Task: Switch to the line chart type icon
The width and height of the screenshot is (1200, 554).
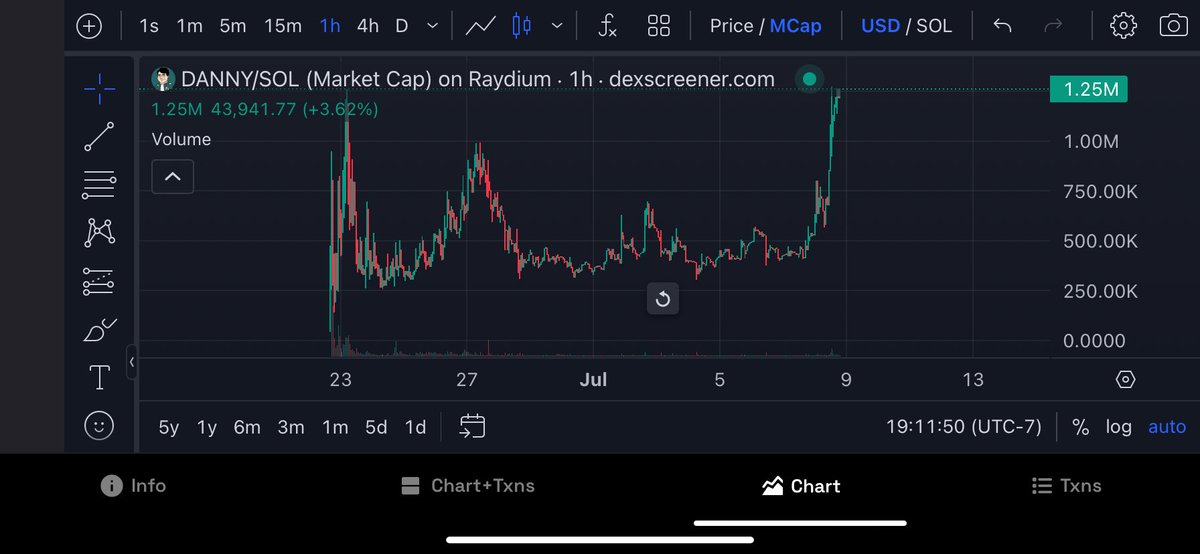Action: click(x=481, y=26)
